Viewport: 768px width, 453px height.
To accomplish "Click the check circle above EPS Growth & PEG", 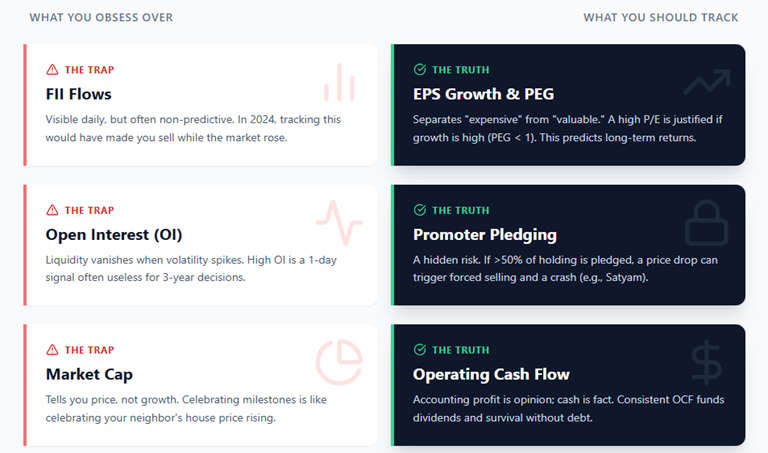I will coord(420,70).
